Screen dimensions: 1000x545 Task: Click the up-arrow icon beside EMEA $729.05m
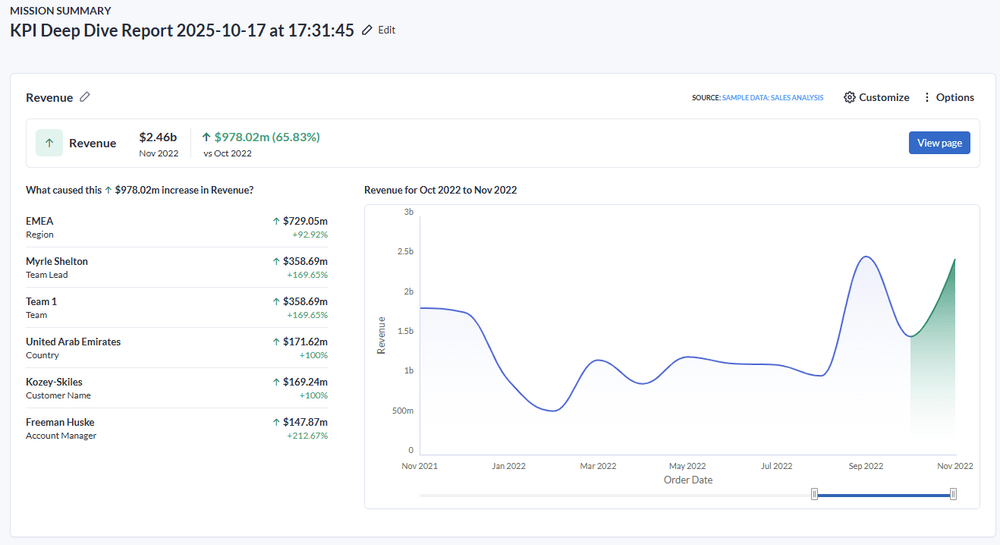pos(276,221)
